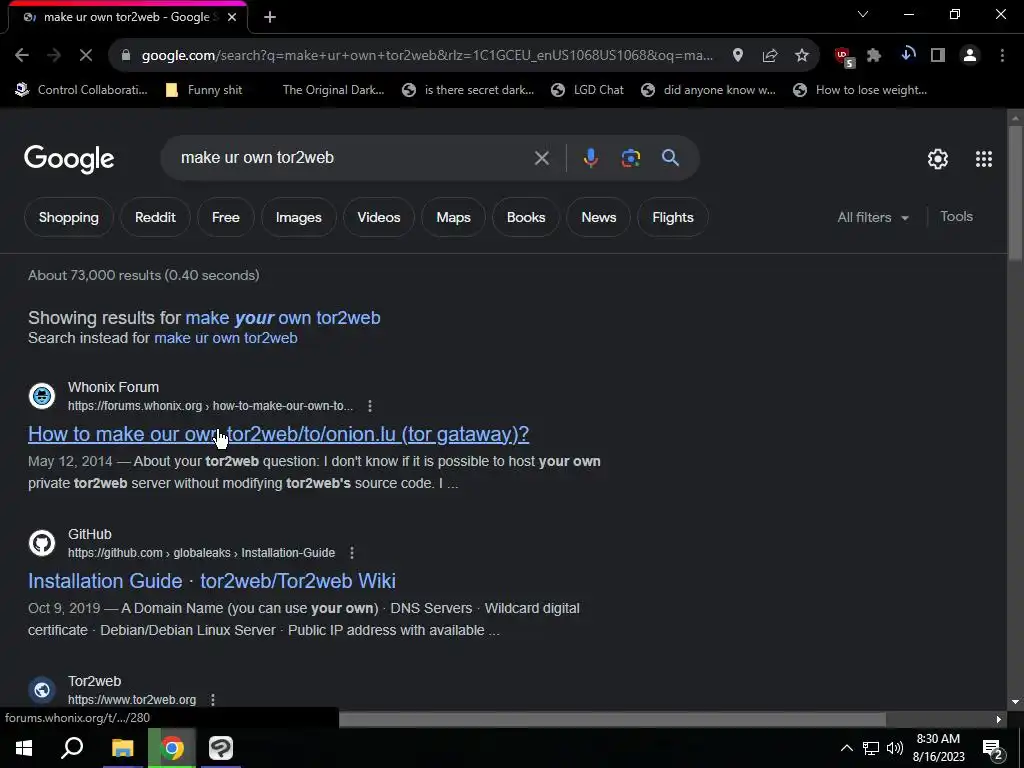Image resolution: width=1024 pixels, height=768 pixels.
Task: Switch to Maps results
Action: tap(453, 217)
